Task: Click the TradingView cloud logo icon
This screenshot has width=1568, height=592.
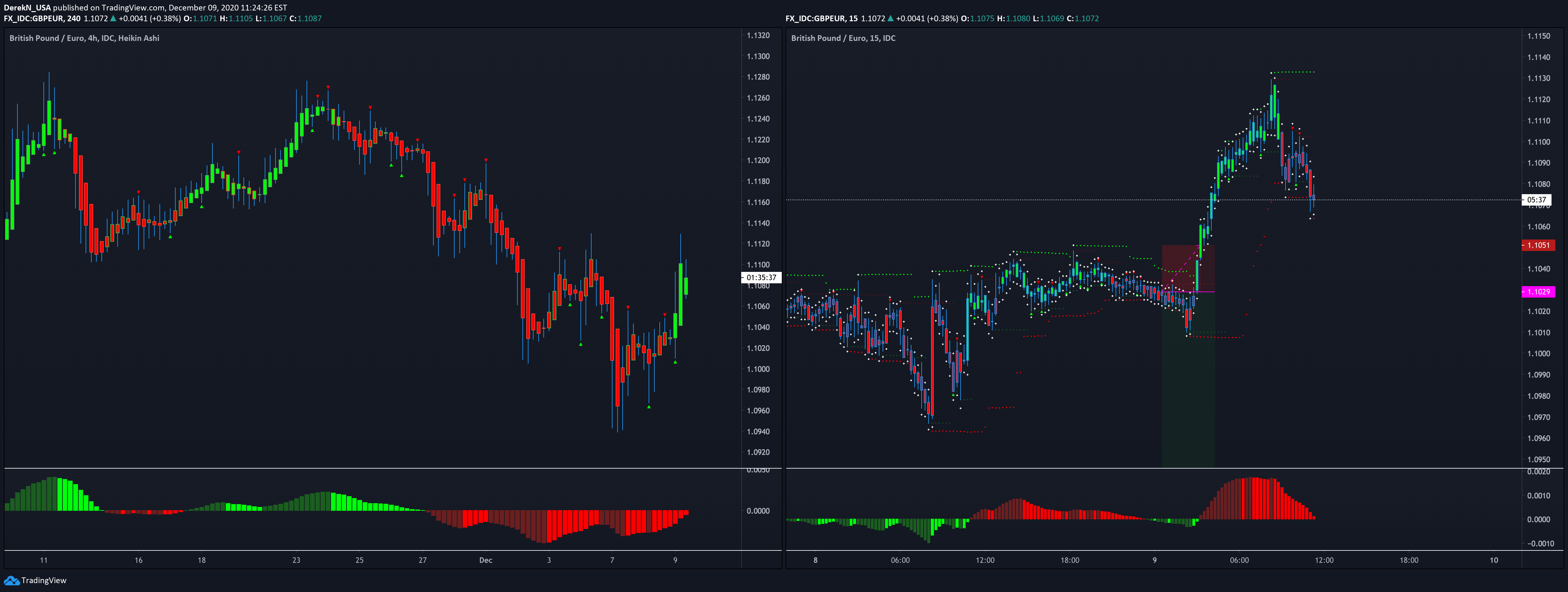Action: point(11,581)
